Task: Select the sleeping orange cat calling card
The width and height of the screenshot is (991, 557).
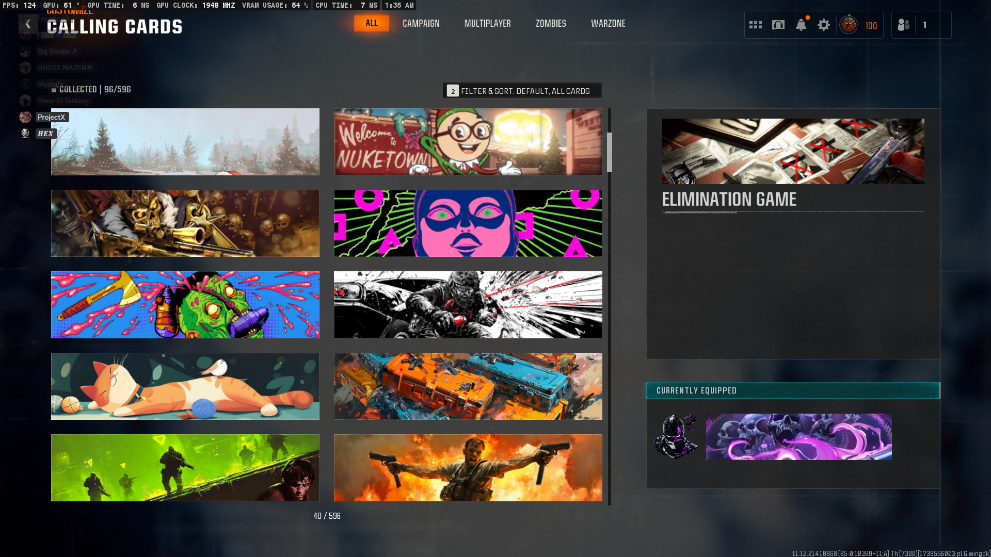Action: (x=185, y=386)
